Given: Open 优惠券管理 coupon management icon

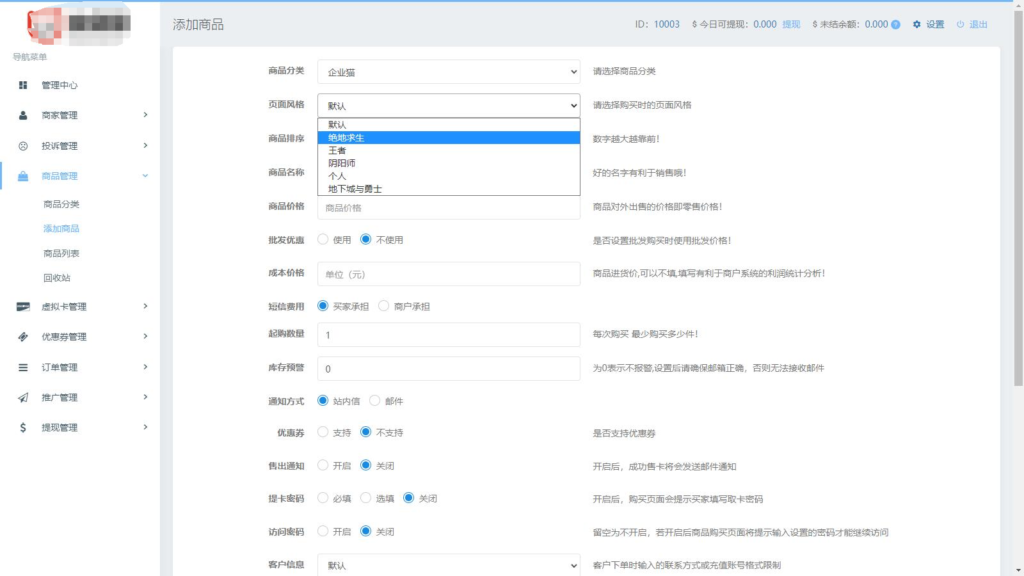Looking at the screenshot, I should 23,337.
